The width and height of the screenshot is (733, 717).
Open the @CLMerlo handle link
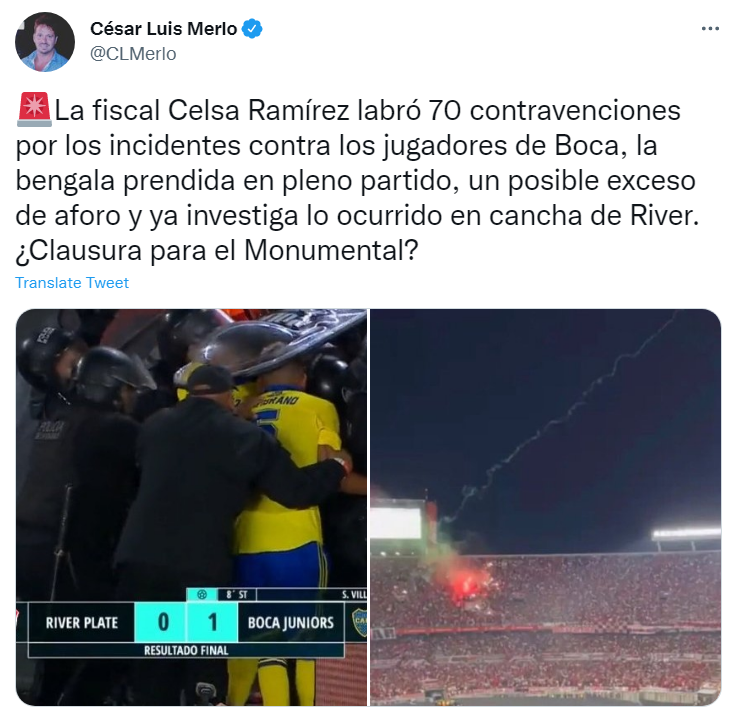(x=133, y=54)
